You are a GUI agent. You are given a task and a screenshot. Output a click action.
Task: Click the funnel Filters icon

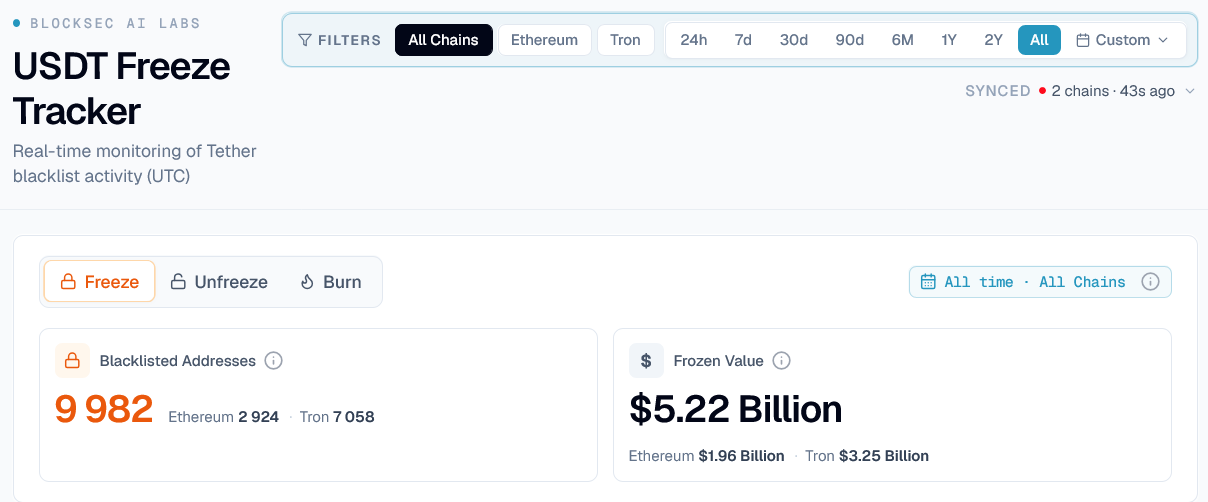coord(305,40)
